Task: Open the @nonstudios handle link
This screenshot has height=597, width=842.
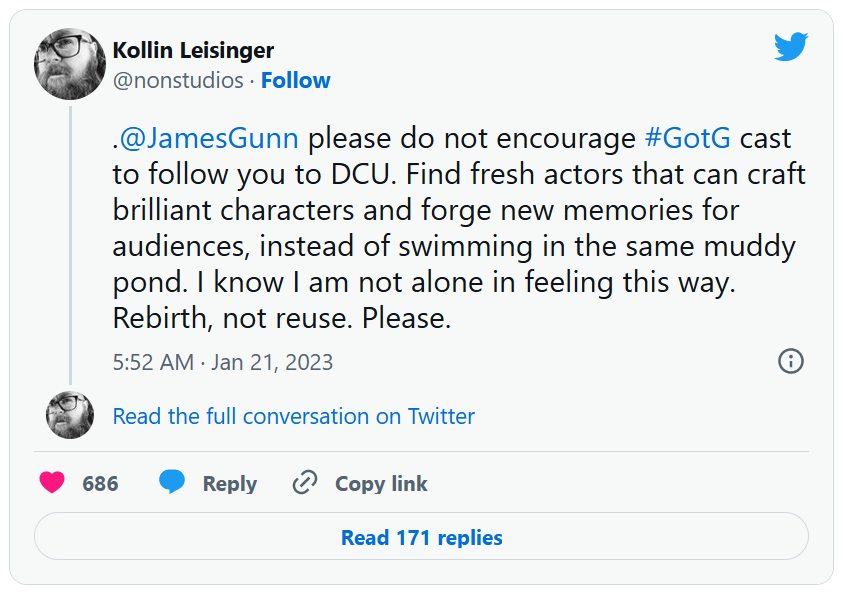Action: tap(178, 81)
